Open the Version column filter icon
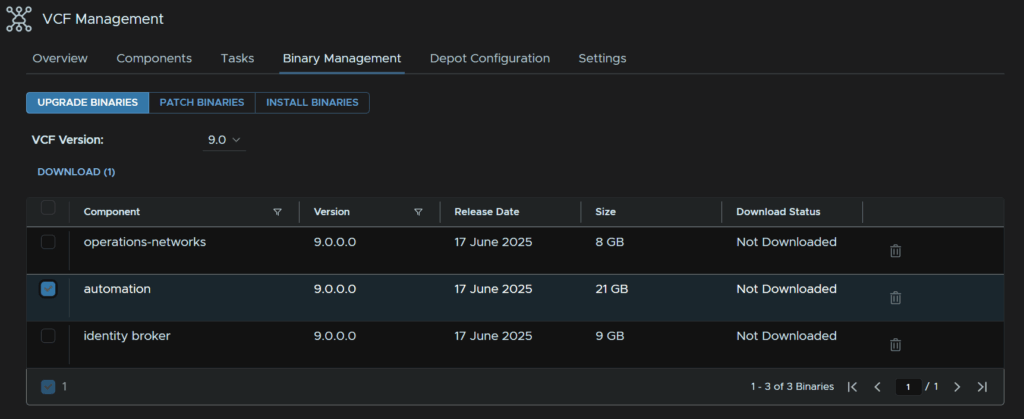1024x419 pixels. 418,212
